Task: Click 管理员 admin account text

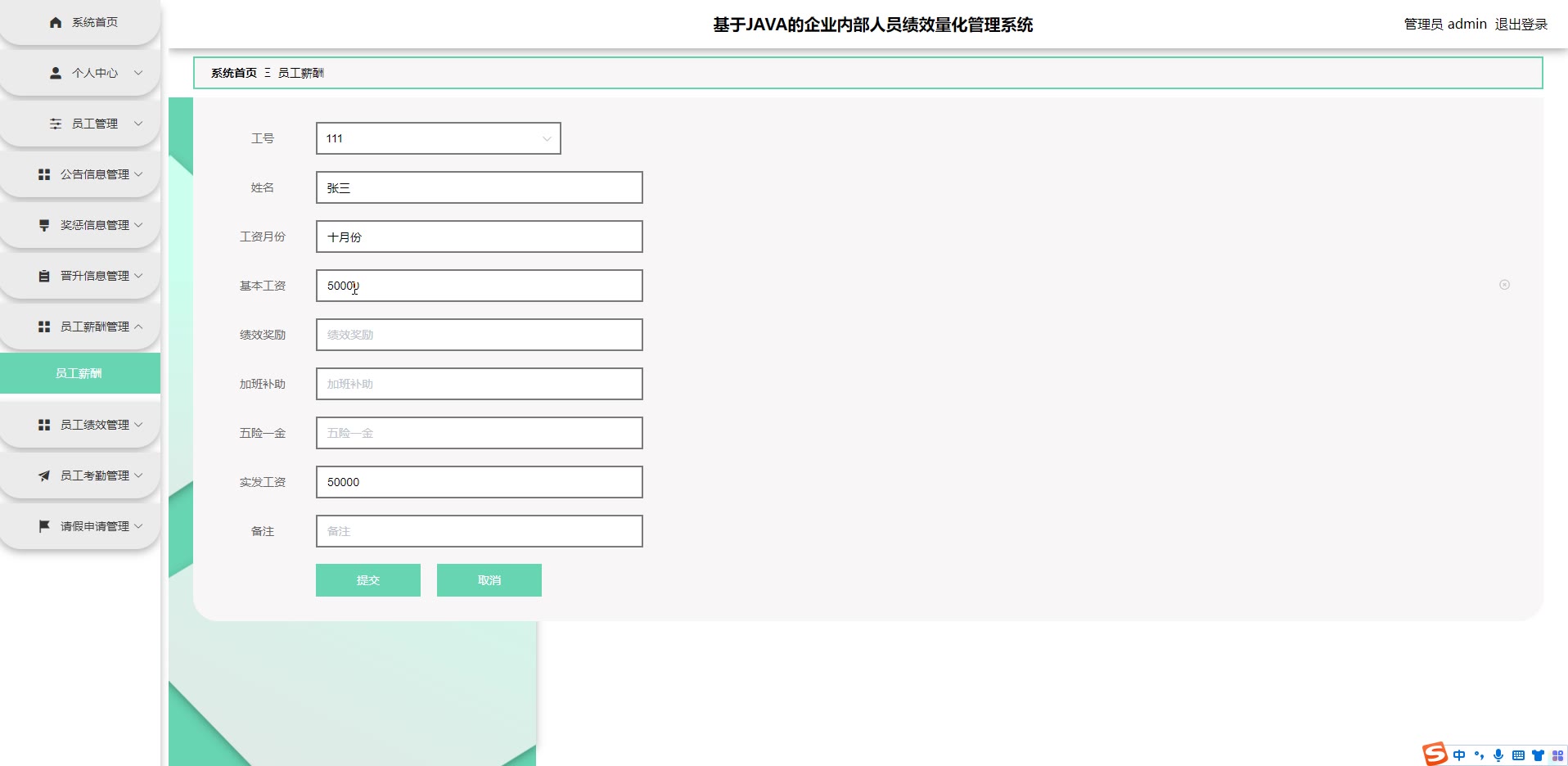Action: click(1445, 25)
